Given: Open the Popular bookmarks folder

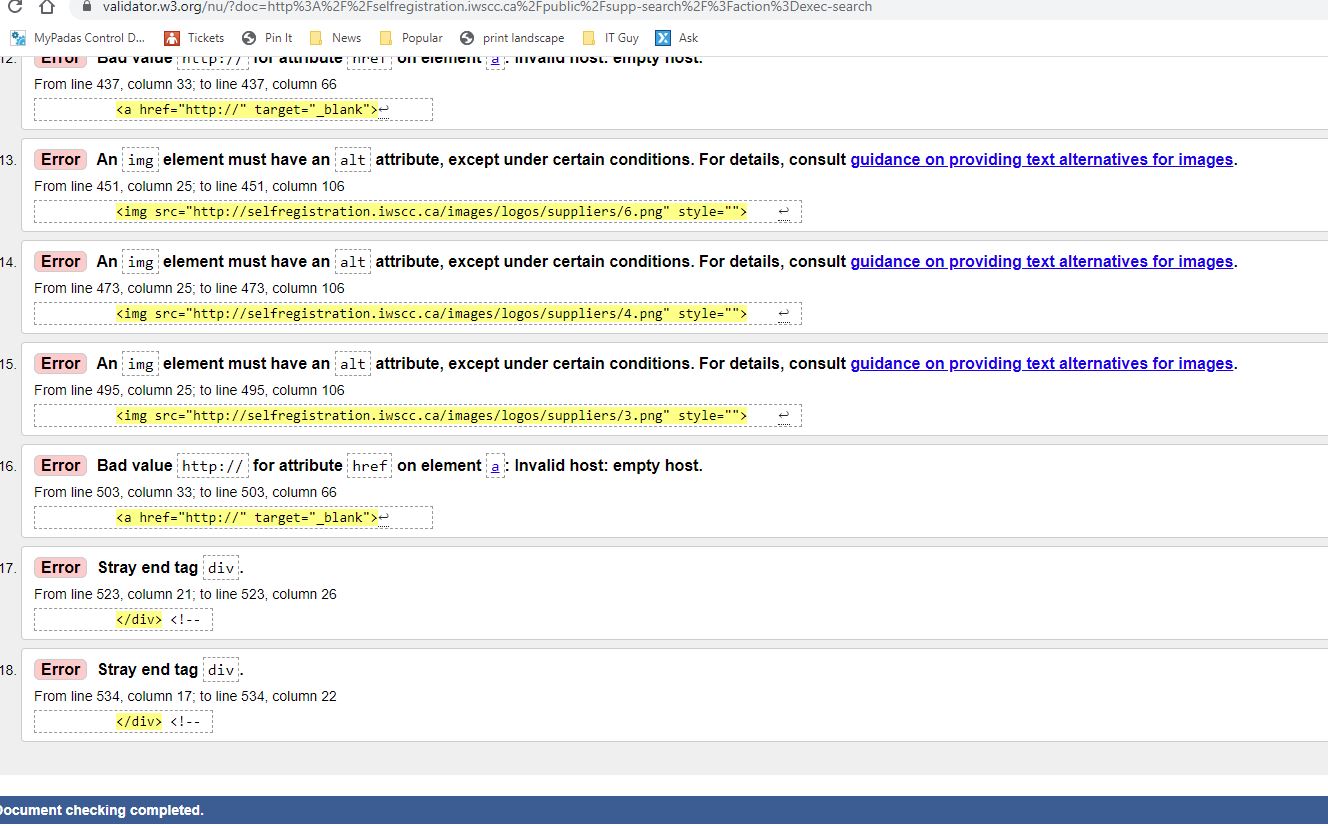Looking at the screenshot, I should [420, 38].
